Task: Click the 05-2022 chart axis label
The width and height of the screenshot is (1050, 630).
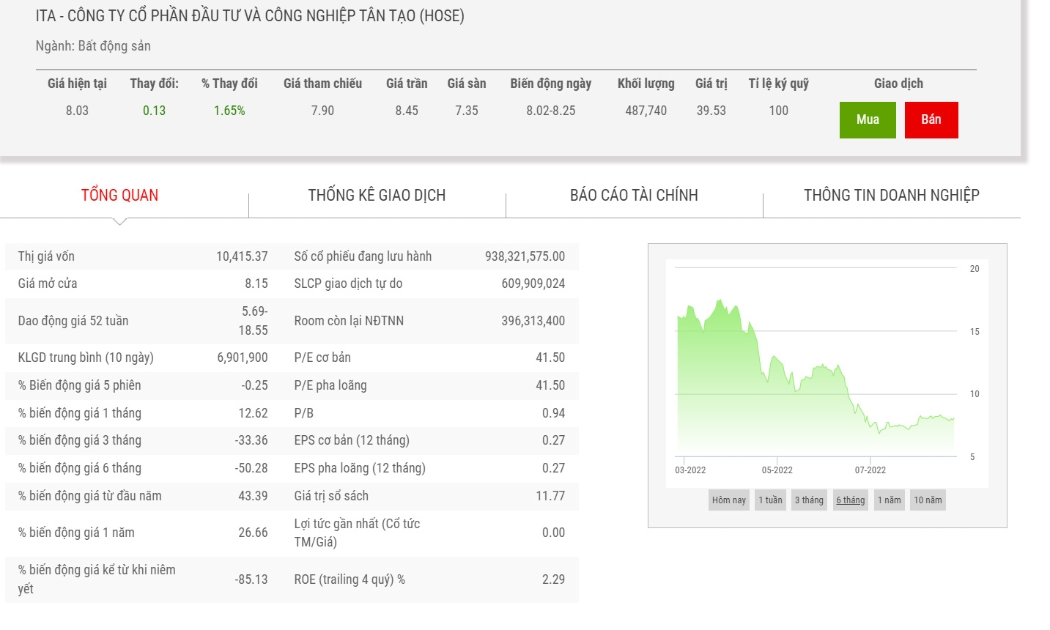Action: (x=777, y=470)
